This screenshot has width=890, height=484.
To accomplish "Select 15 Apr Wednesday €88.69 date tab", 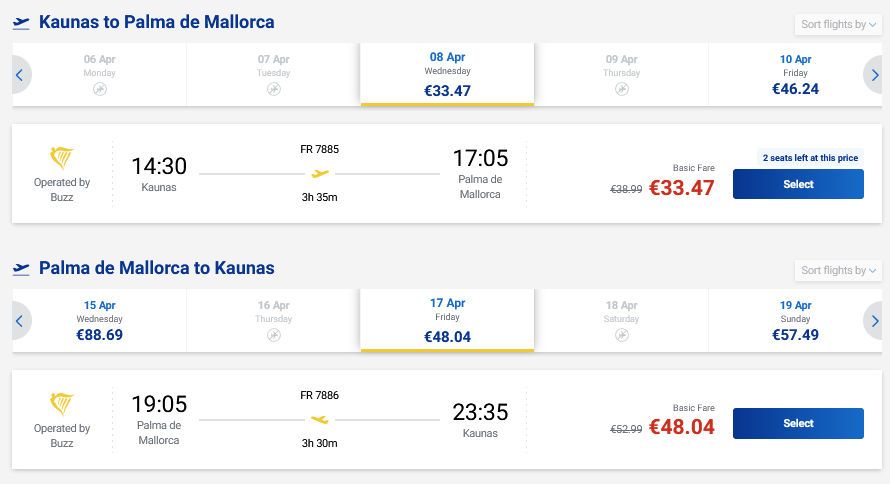I will click(100, 321).
